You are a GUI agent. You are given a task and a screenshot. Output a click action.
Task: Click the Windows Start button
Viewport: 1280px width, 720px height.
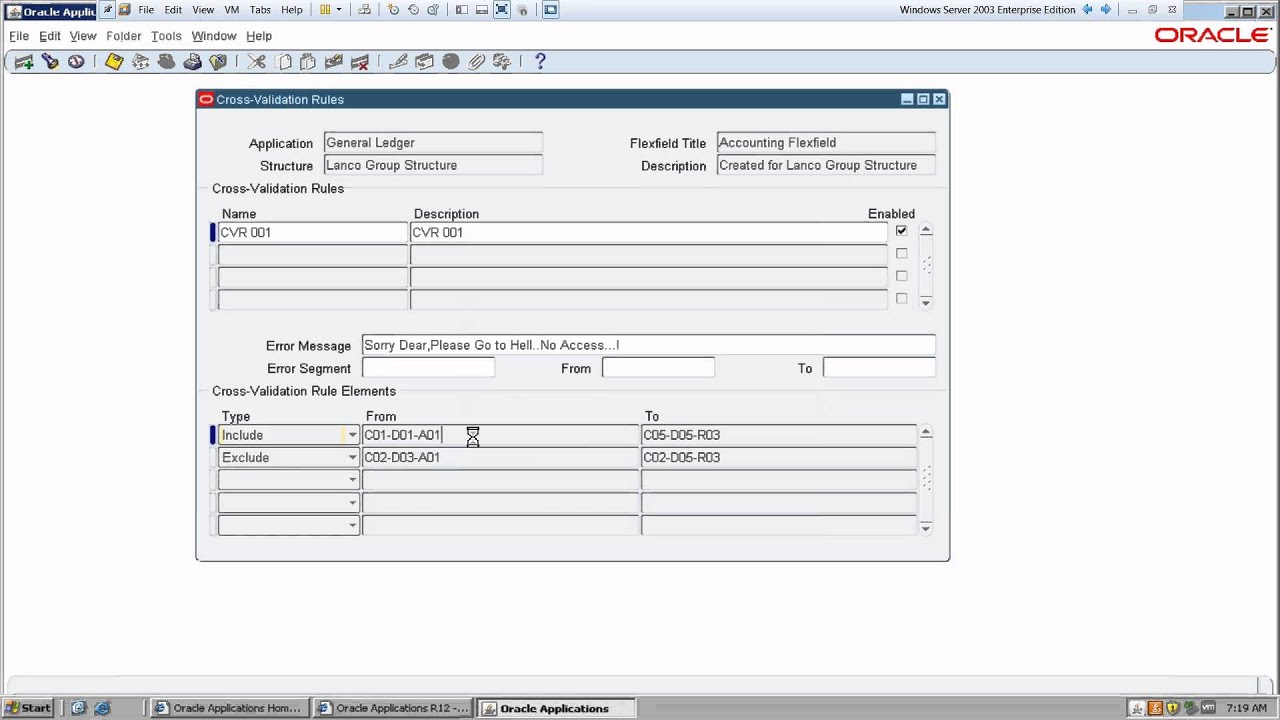tap(28, 708)
